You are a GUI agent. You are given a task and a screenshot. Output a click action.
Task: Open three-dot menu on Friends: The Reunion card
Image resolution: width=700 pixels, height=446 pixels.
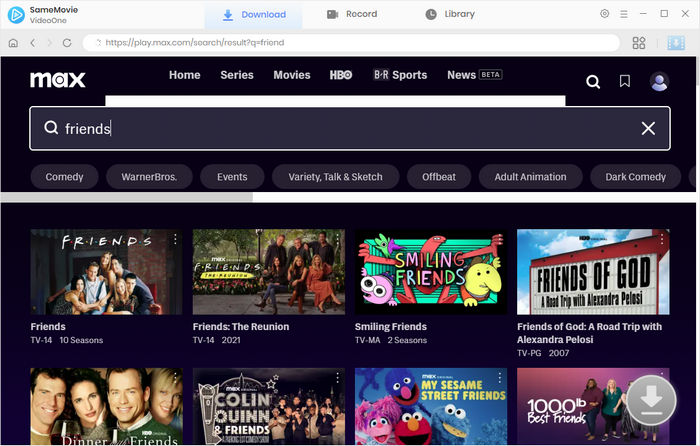338,239
